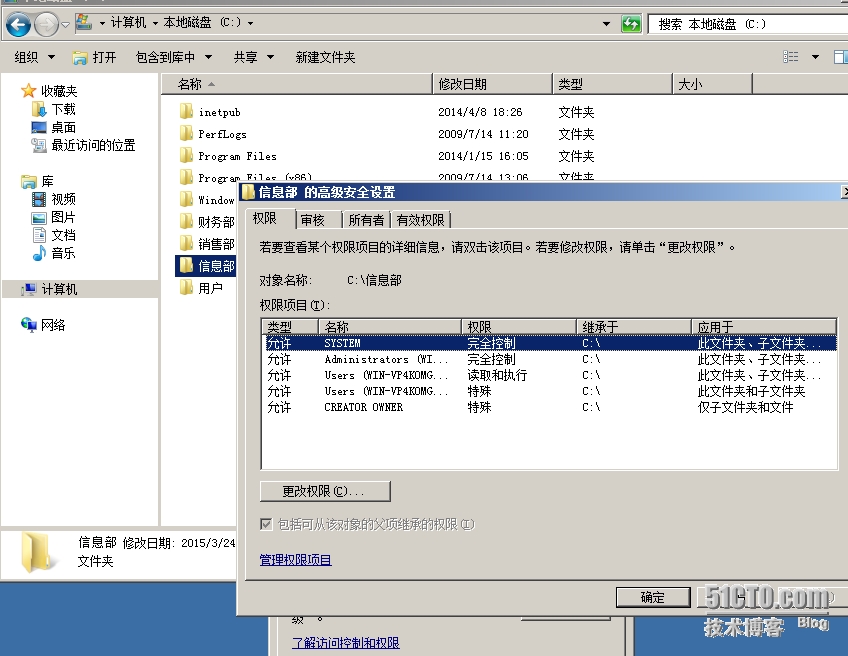Screen dimensions: 848x656
Task: Open the 共享 dropdown menu
Action: (x=254, y=57)
